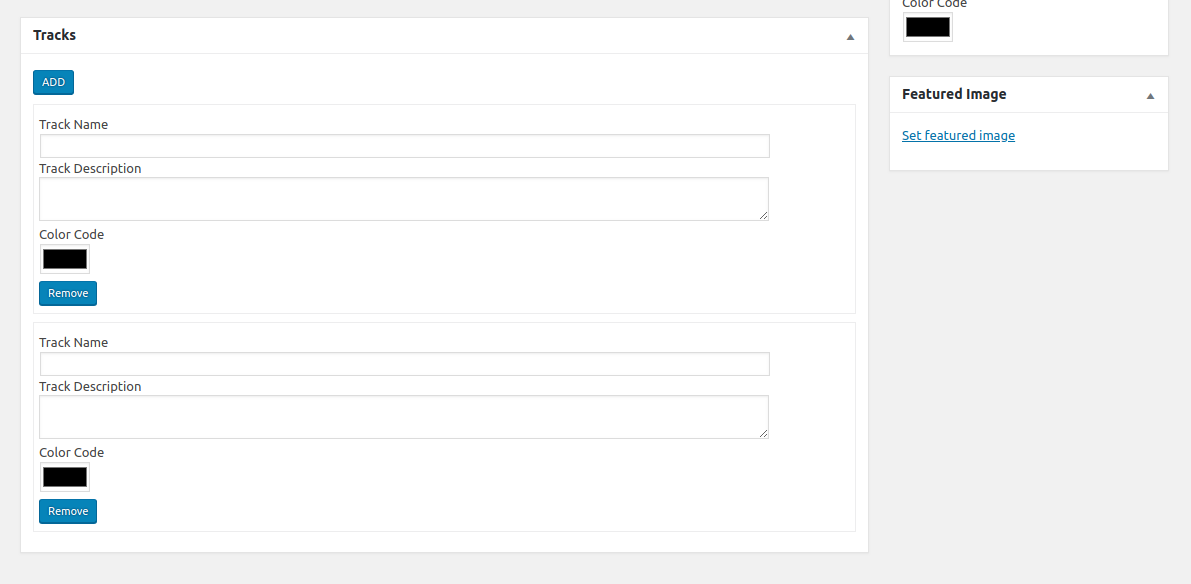Click the ADD button in Tracks
Viewport: 1191px width, 584px height.
tap(53, 83)
